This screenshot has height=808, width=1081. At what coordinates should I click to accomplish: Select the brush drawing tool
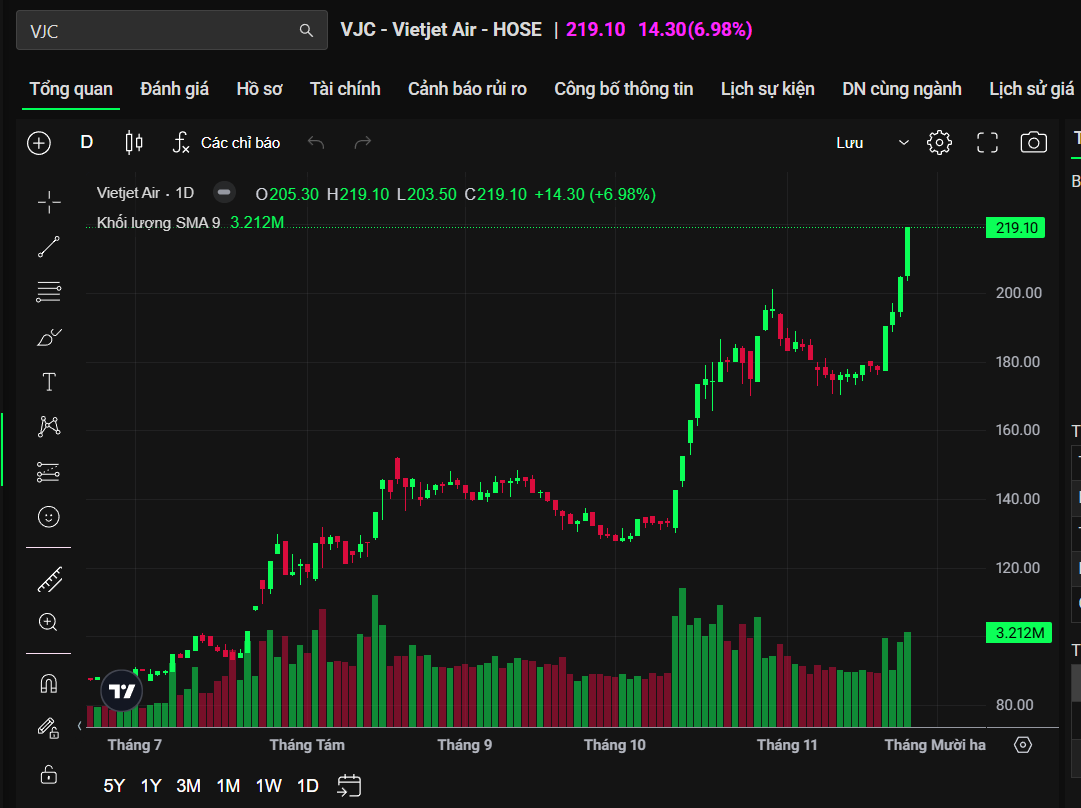(49, 337)
